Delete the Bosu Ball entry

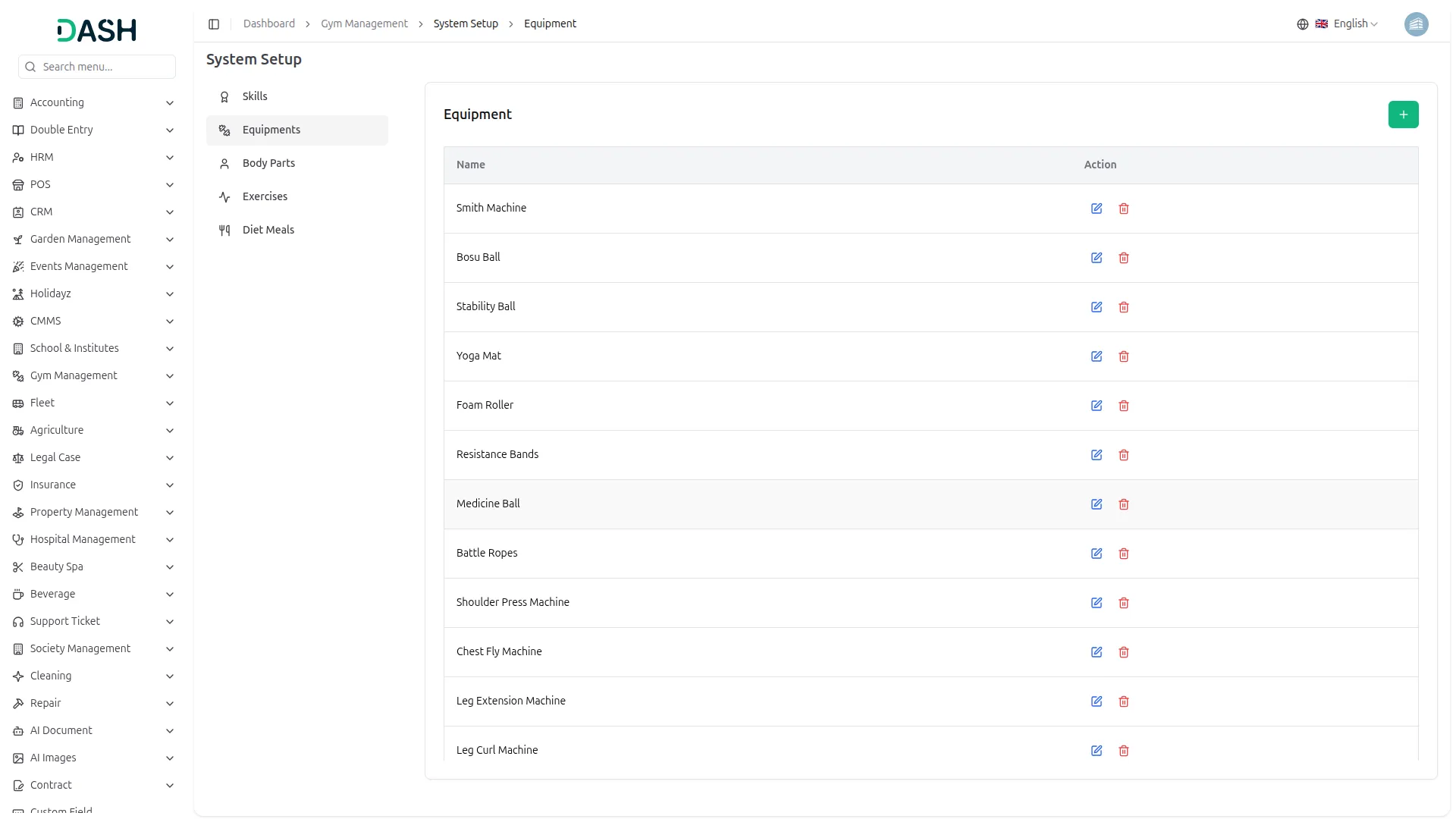coord(1123,258)
